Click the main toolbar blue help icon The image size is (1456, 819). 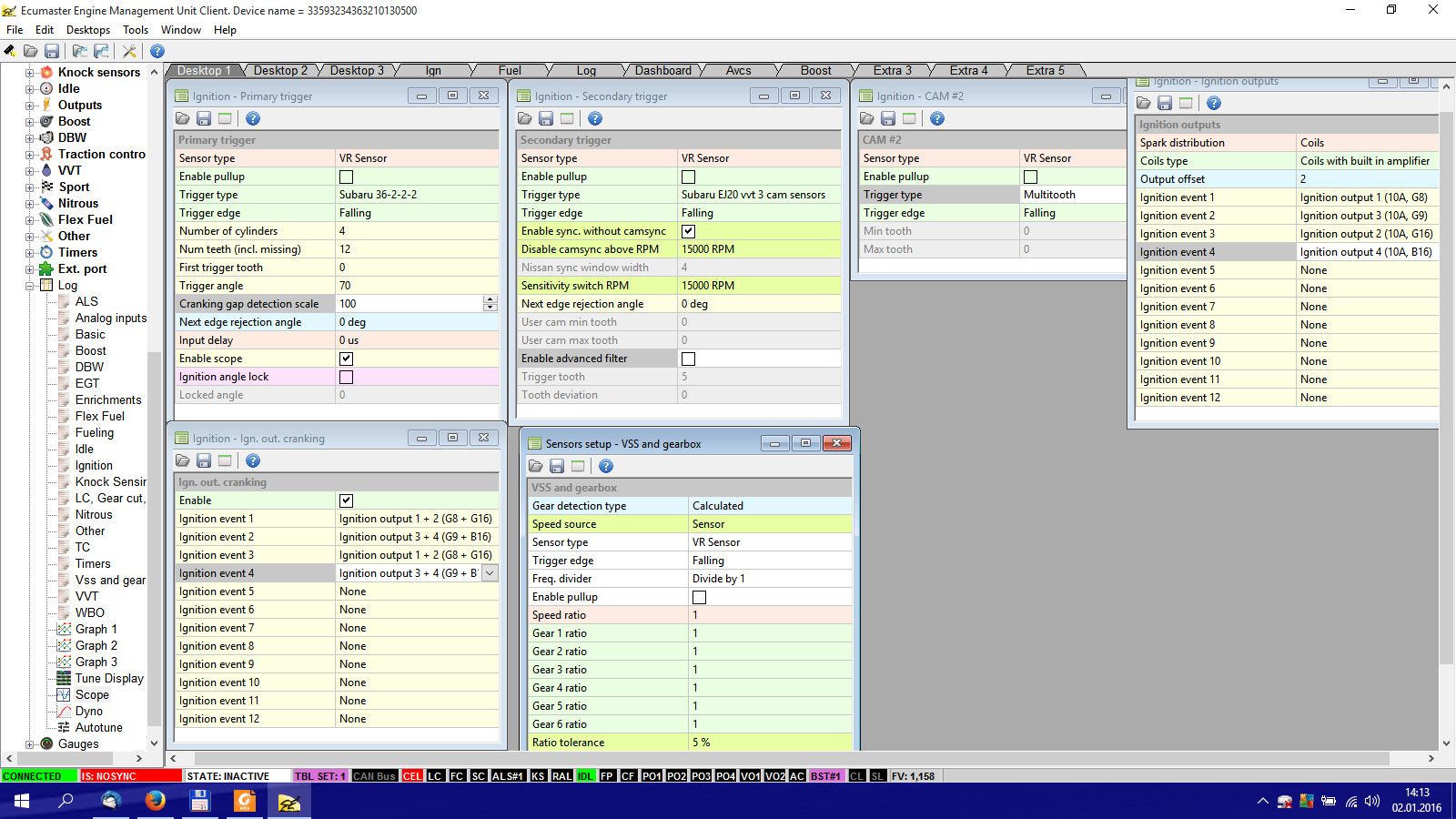[157, 51]
